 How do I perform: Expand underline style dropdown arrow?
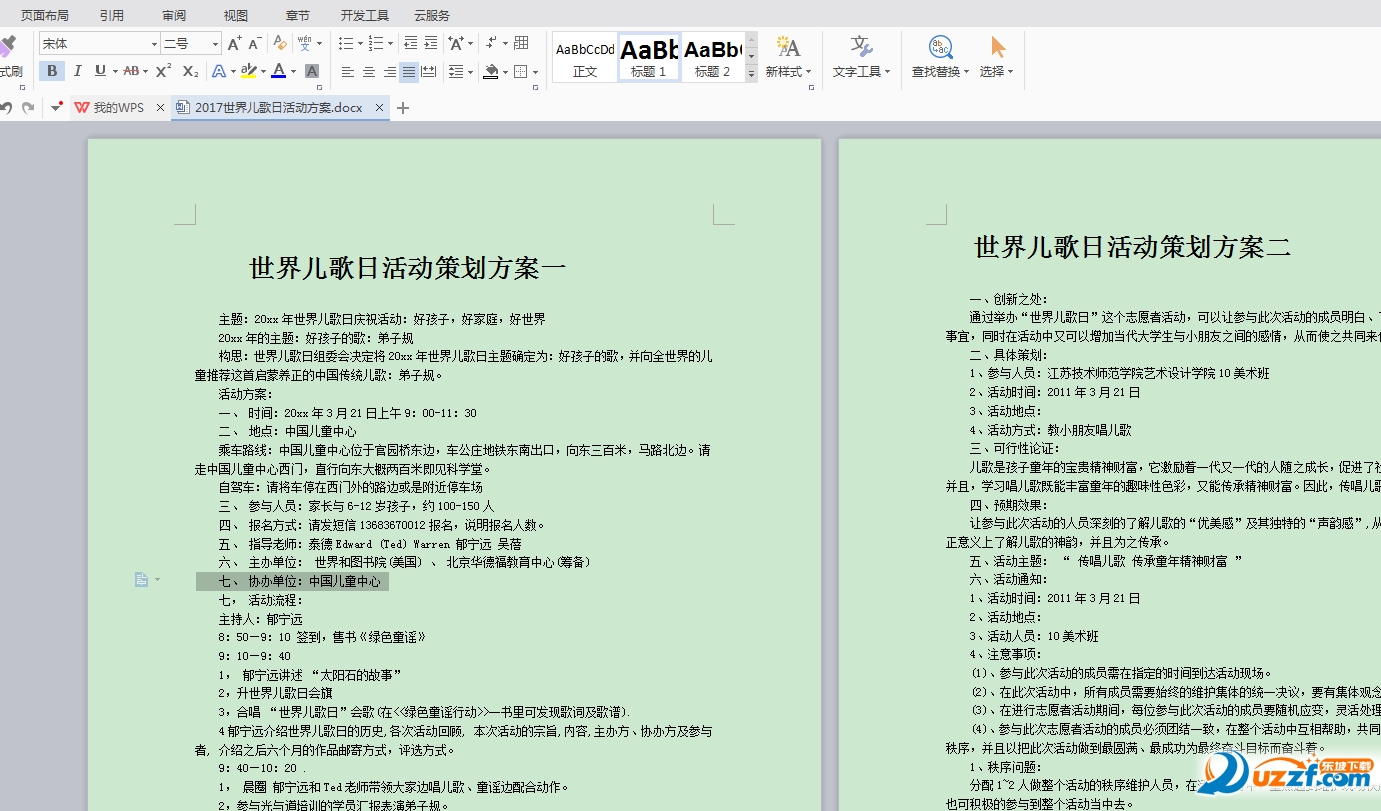point(115,72)
